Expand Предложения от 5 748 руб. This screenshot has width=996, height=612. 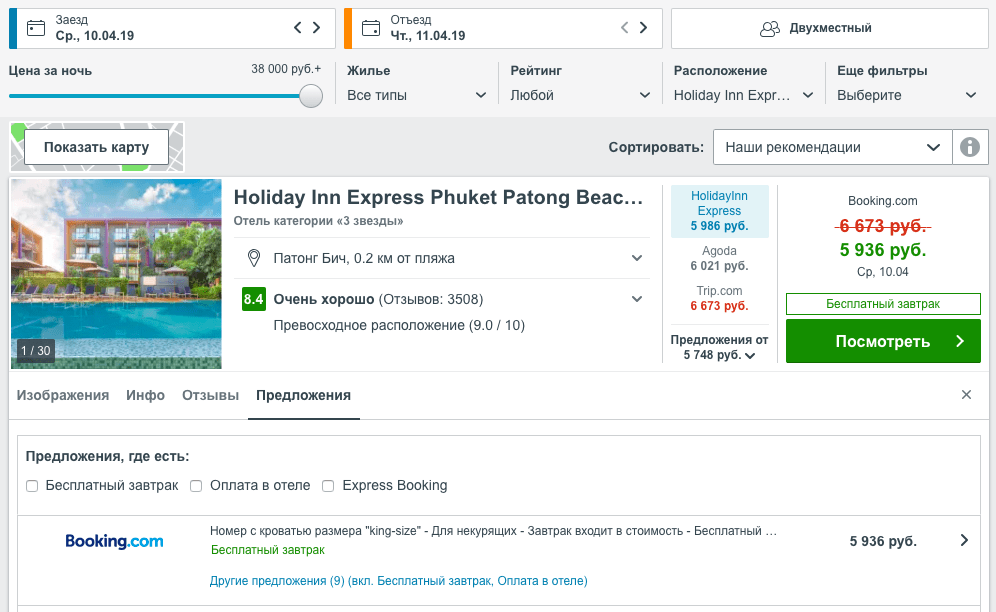720,347
